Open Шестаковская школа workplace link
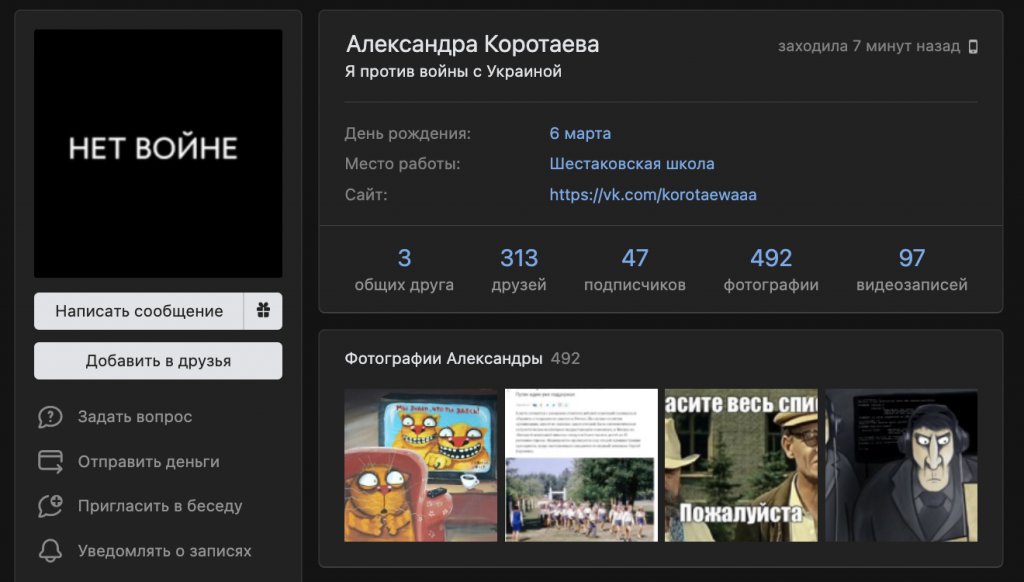Viewport: 1024px width, 582px height. pos(632,163)
